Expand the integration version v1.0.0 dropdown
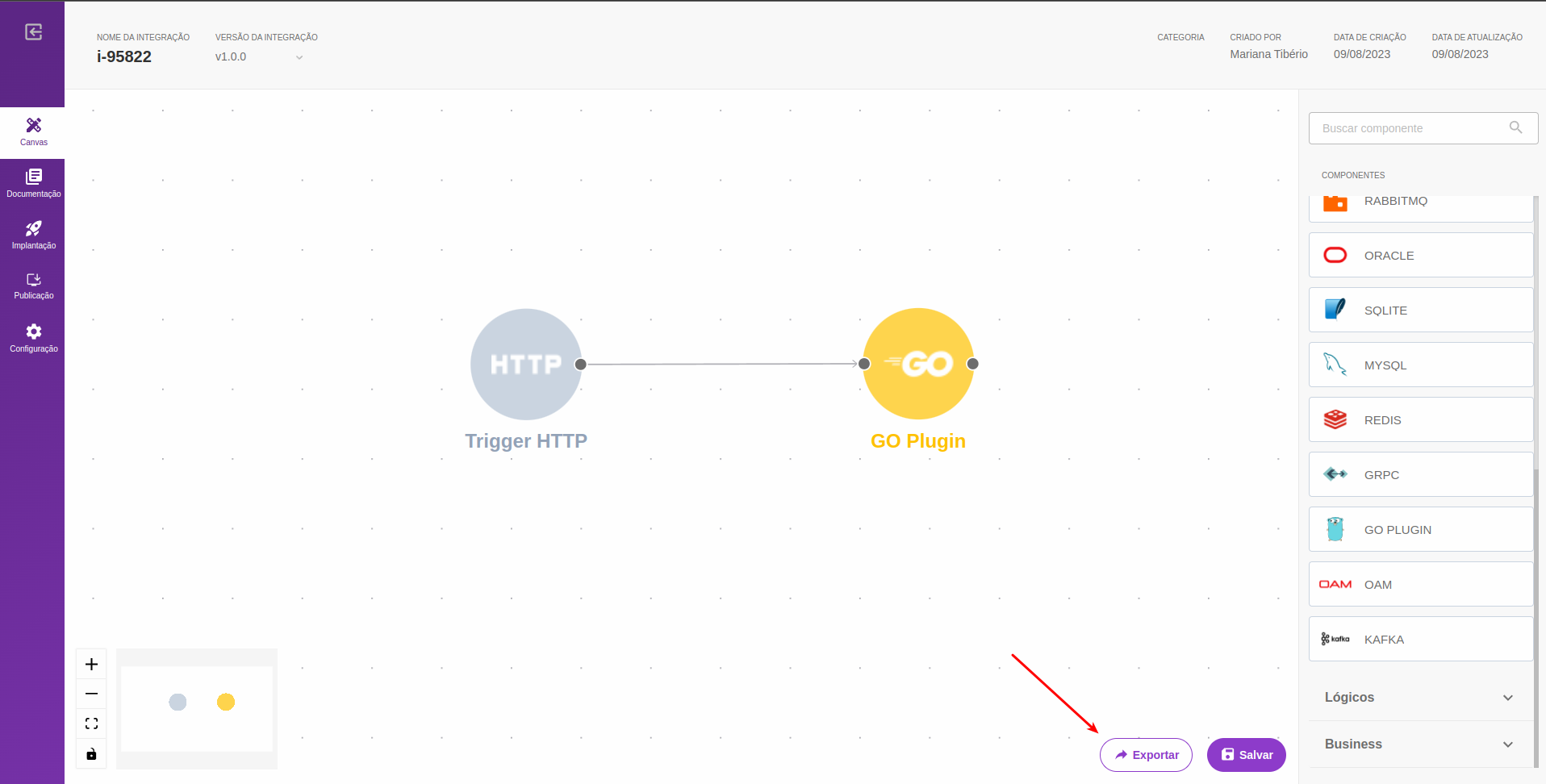The width and height of the screenshot is (1546, 784). coord(259,57)
